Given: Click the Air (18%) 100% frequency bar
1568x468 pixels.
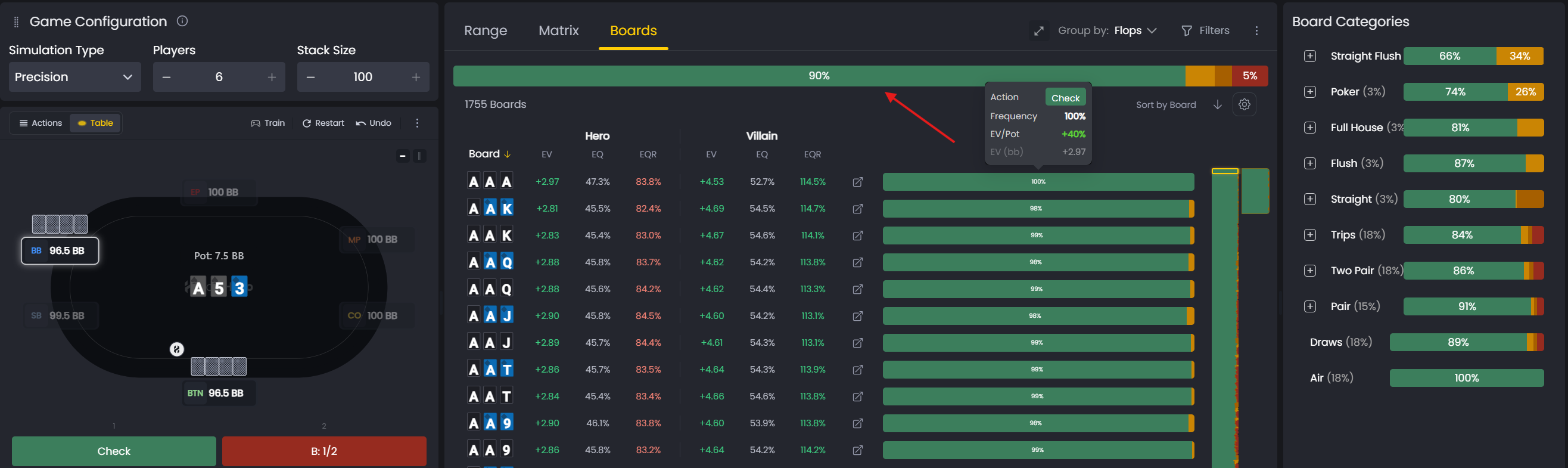Looking at the screenshot, I should pyautogui.click(x=1466, y=378).
